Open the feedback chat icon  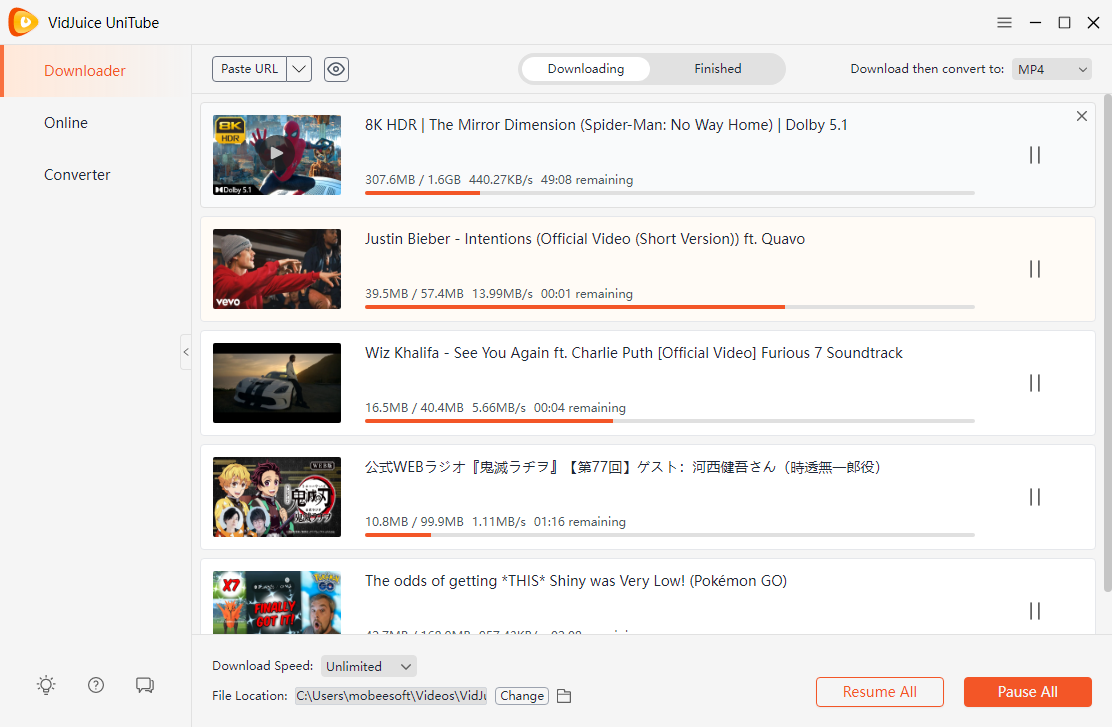click(x=145, y=685)
